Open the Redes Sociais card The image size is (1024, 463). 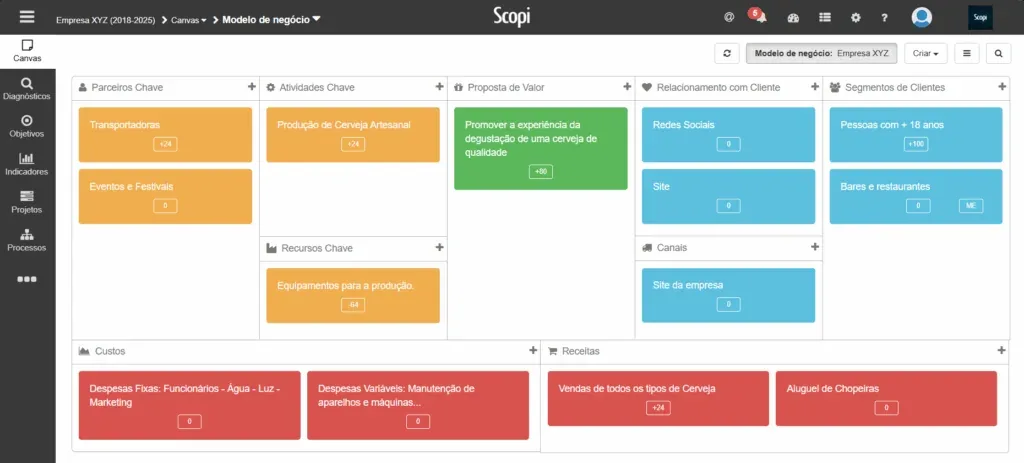coord(728,135)
